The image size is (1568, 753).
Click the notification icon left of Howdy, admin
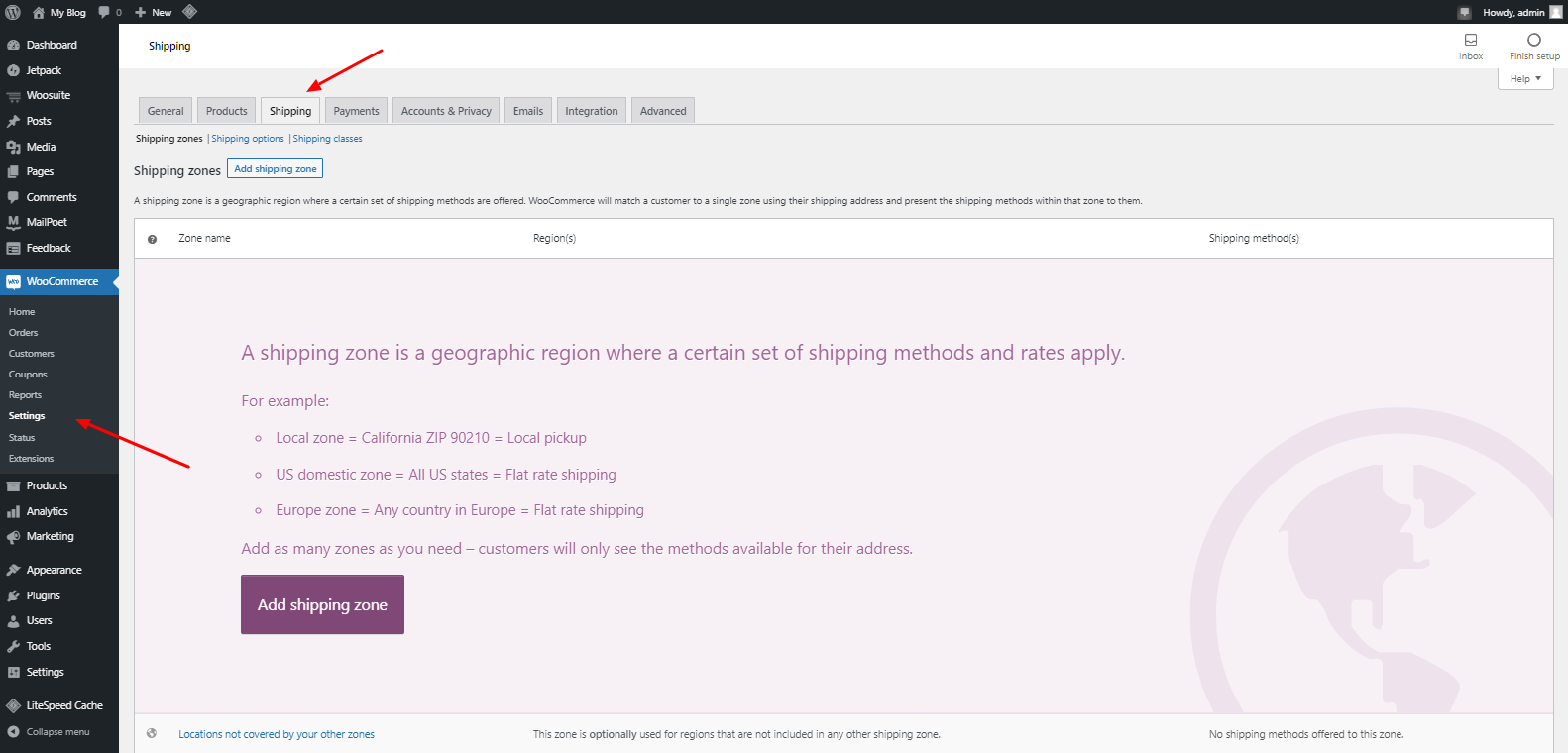click(x=1464, y=13)
